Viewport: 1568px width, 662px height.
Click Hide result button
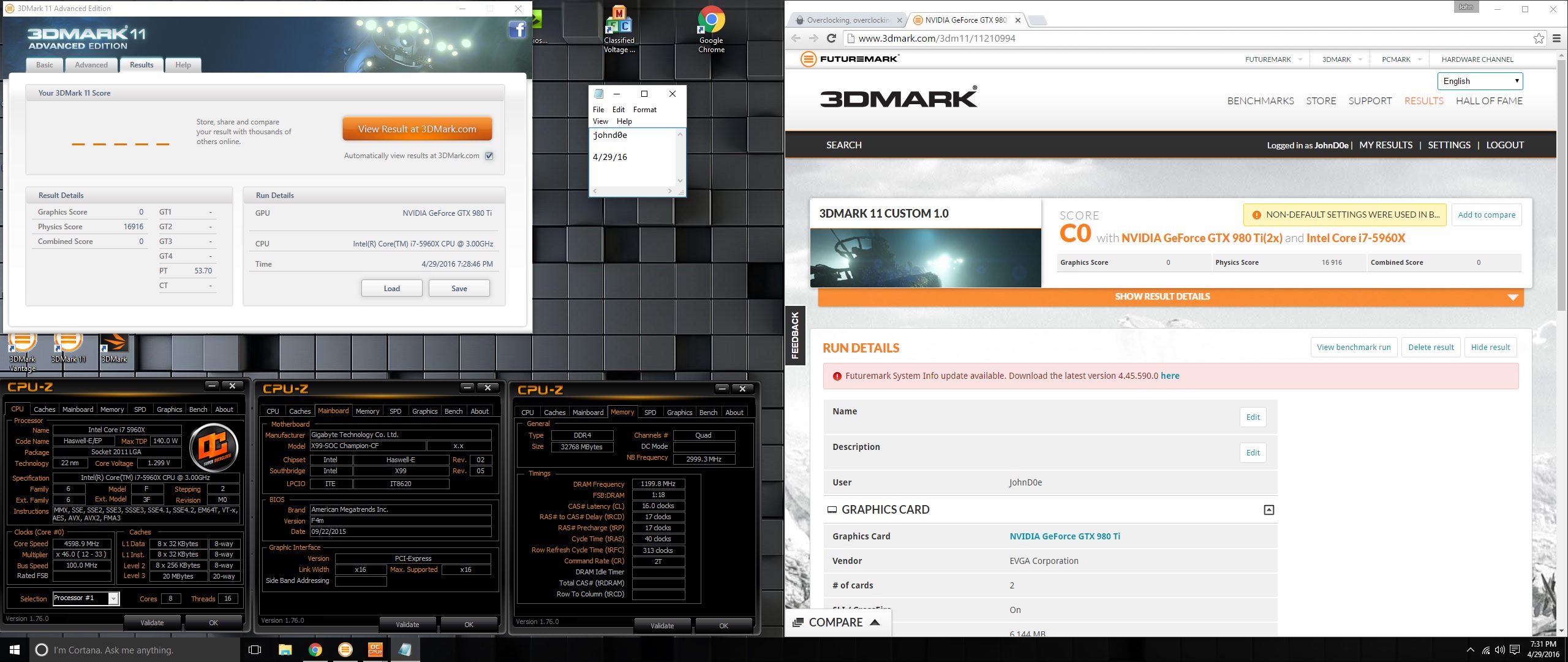pos(1490,348)
